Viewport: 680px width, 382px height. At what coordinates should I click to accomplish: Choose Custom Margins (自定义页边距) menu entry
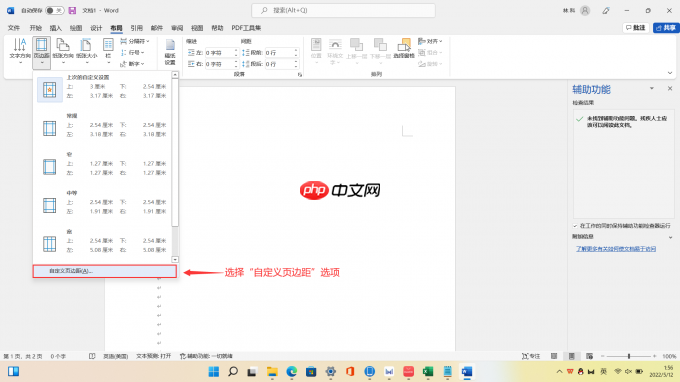(x=105, y=271)
